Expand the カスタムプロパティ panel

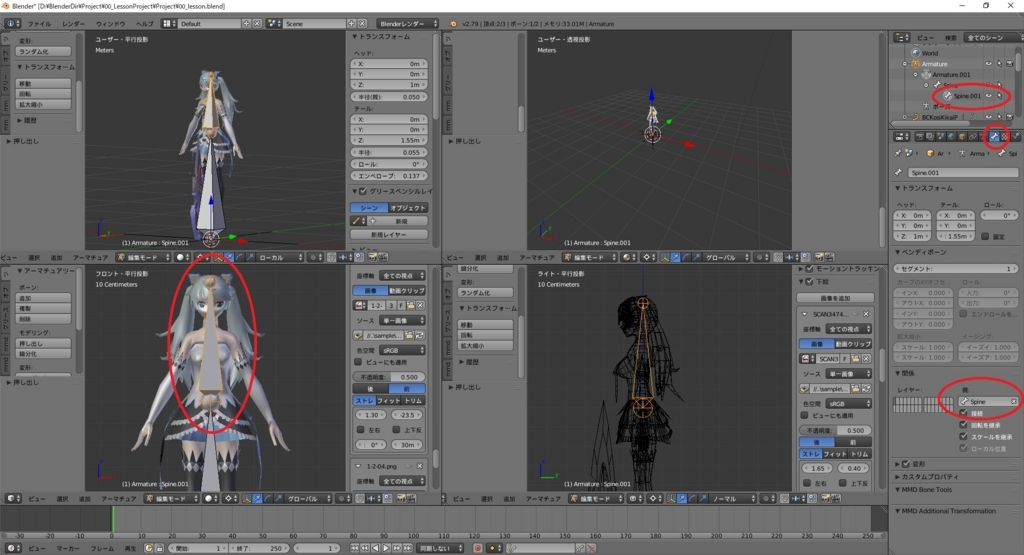click(898, 477)
